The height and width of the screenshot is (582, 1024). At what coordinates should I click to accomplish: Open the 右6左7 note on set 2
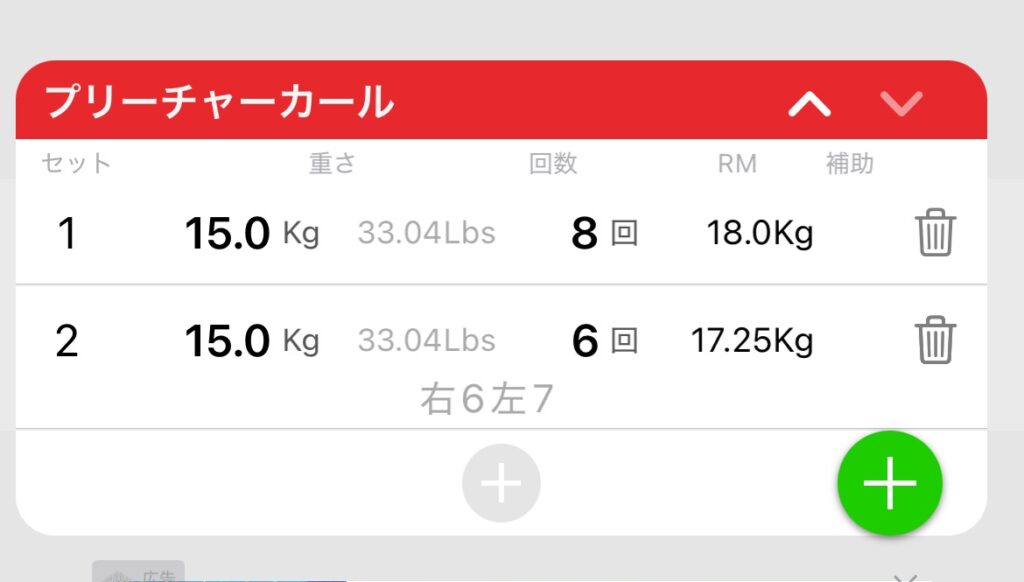click(x=487, y=399)
